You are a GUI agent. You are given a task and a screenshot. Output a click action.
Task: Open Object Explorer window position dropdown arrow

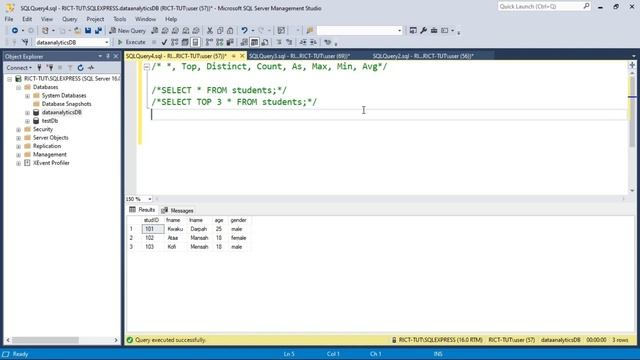pos(100,56)
